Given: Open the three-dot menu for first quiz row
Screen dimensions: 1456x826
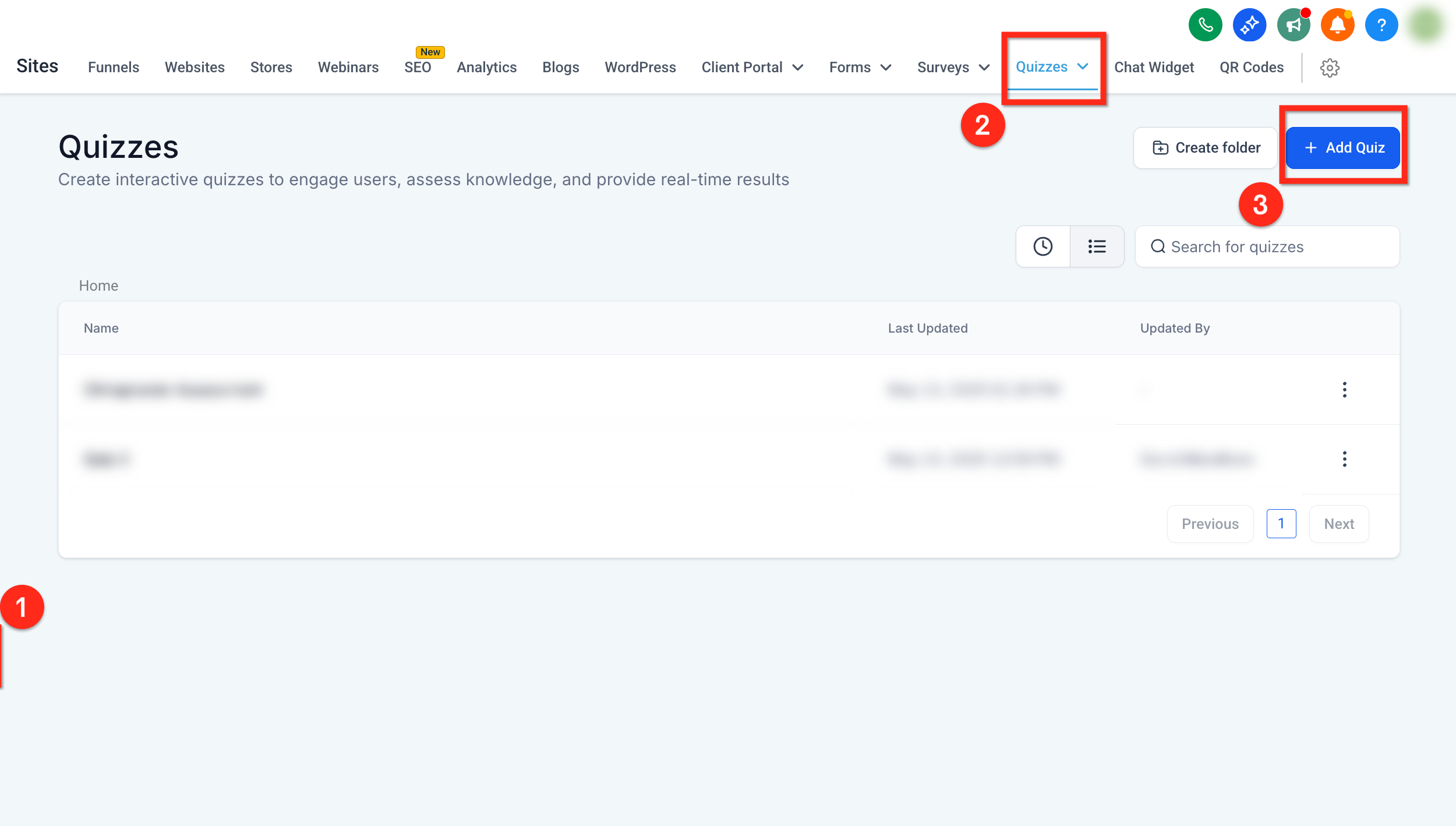Looking at the screenshot, I should click(x=1344, y=390).
